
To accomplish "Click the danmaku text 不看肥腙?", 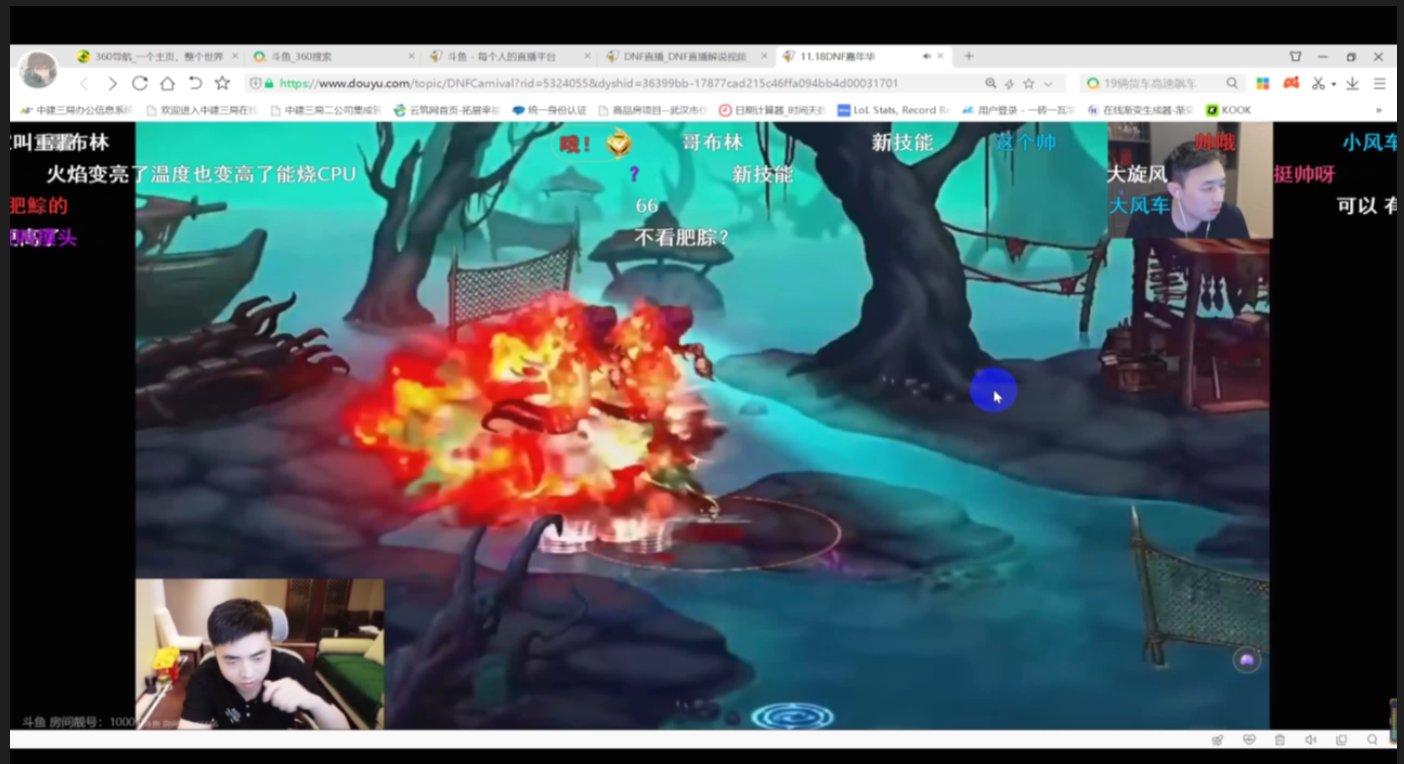I will [x=682, y=238].
